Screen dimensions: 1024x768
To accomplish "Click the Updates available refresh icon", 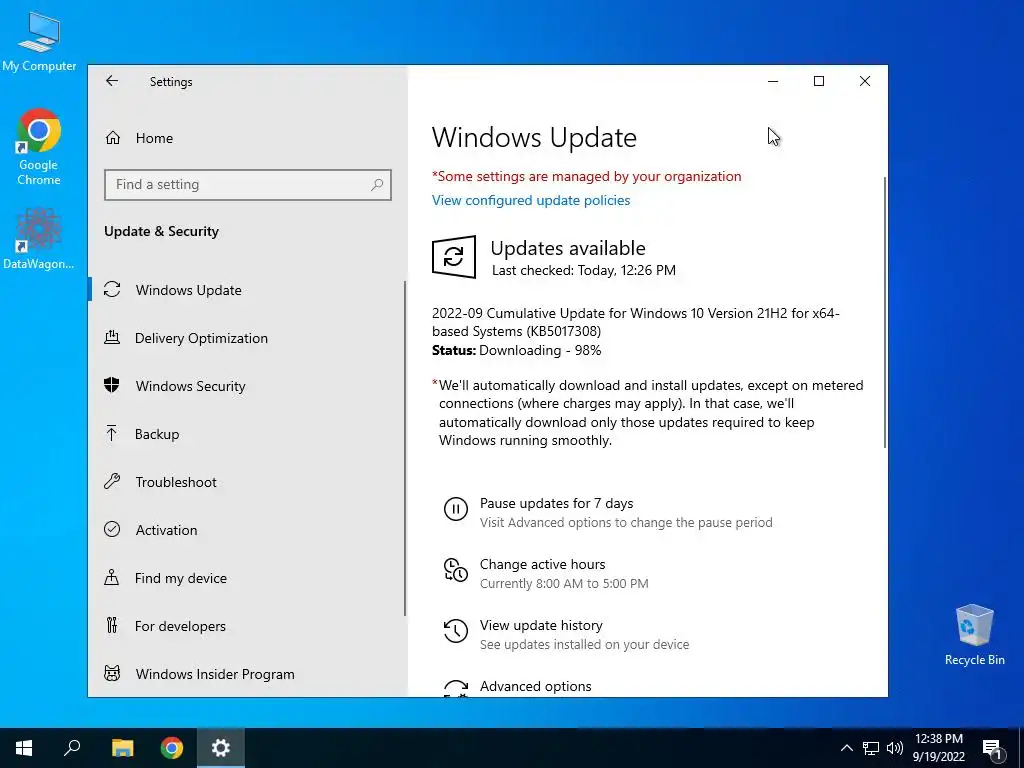I will 454,257.
